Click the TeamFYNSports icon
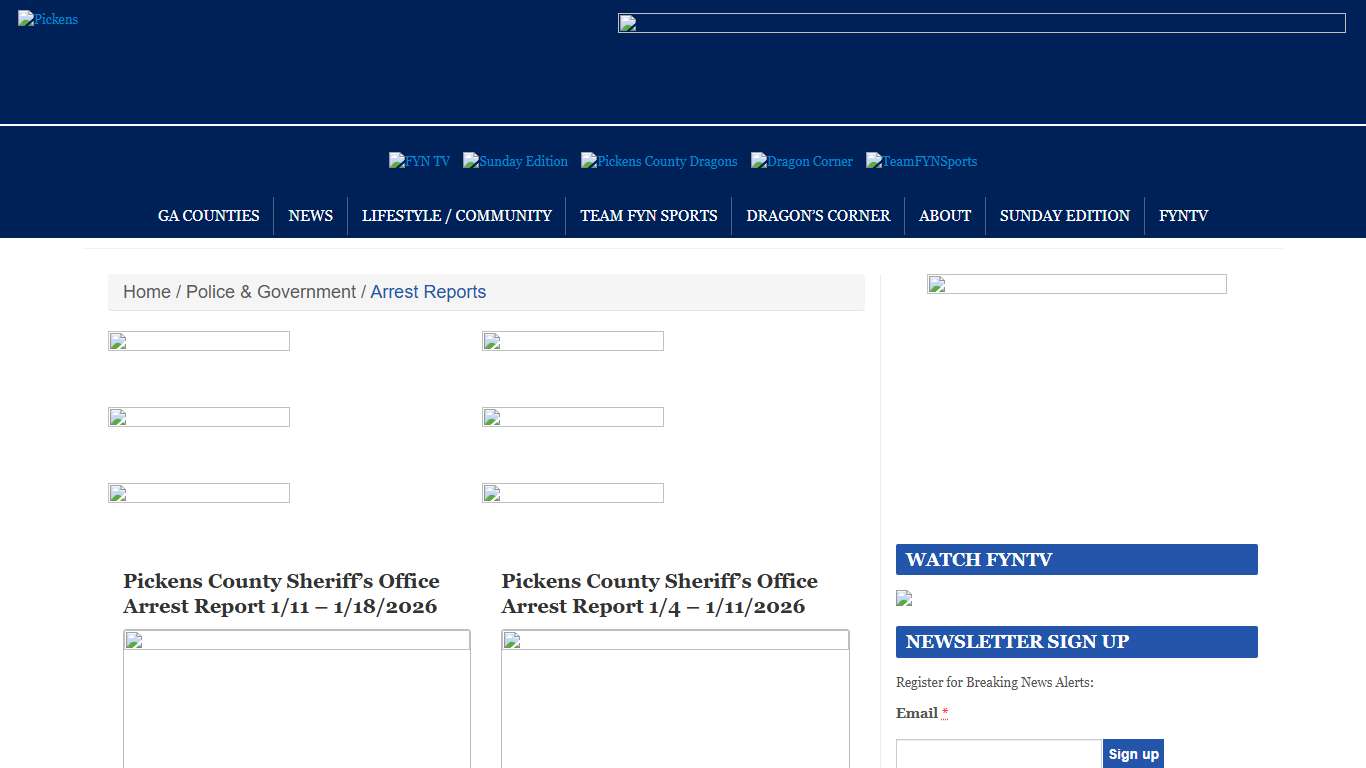This screenshot has height=768, width=1366. pos(921,161)
